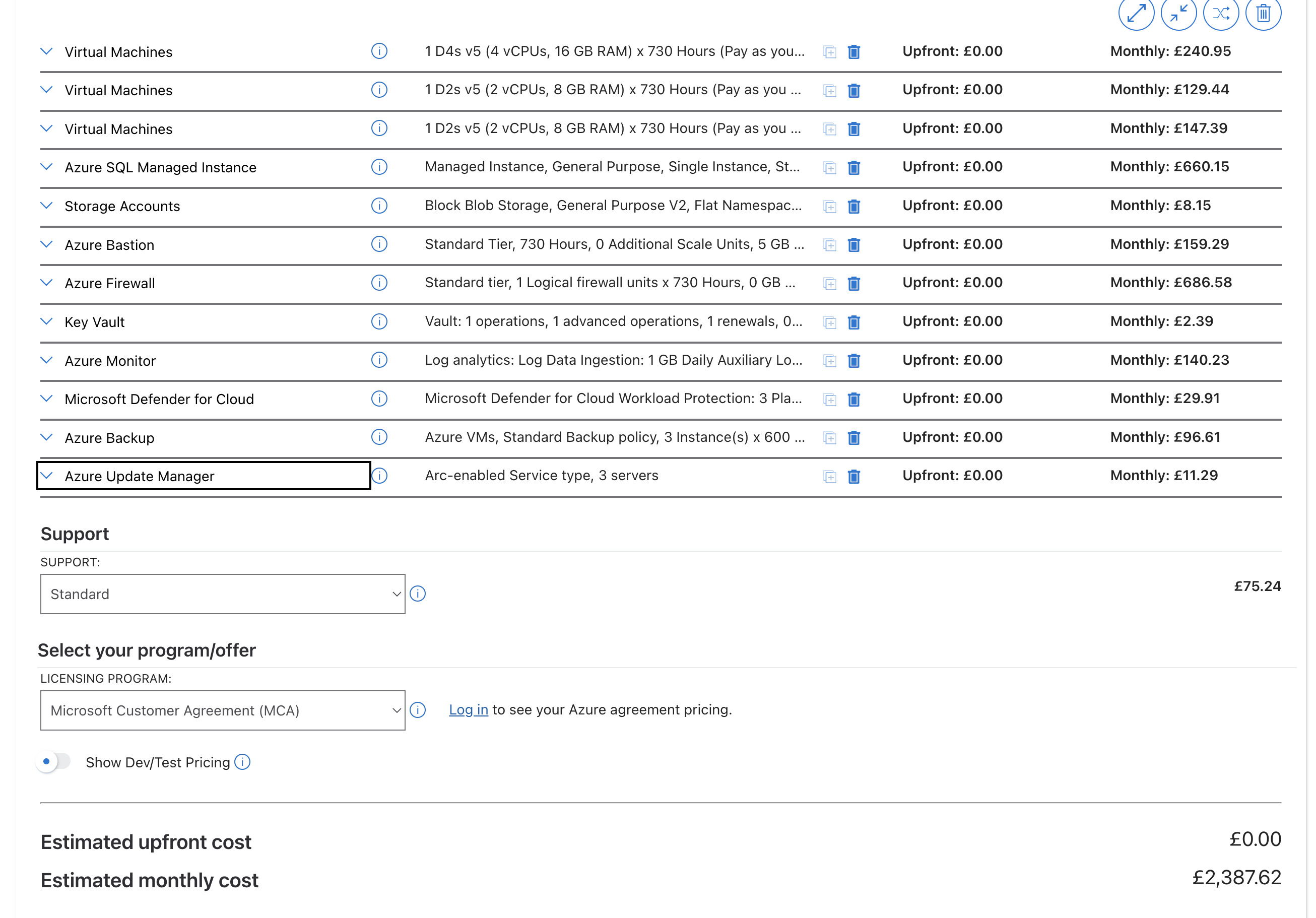
Task: Delete the Azure Backup row
Action: click(853, 438)
